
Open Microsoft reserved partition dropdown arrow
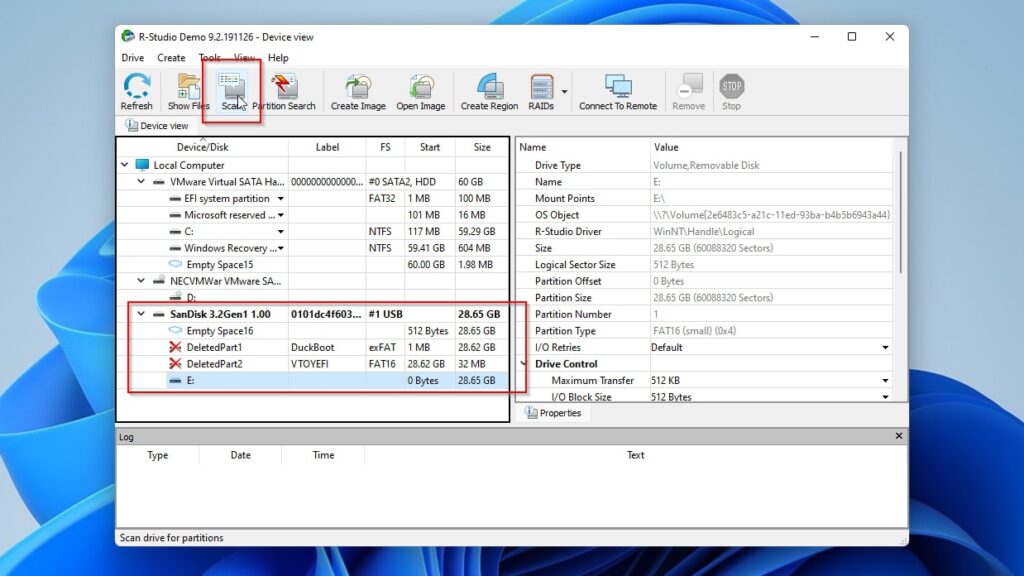pyautogui.click(x=281, y=215)
